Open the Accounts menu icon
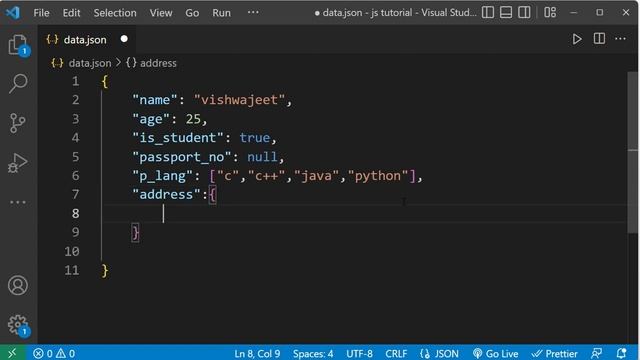This screenshot has width=640, height=360. (x=18, y=285)
